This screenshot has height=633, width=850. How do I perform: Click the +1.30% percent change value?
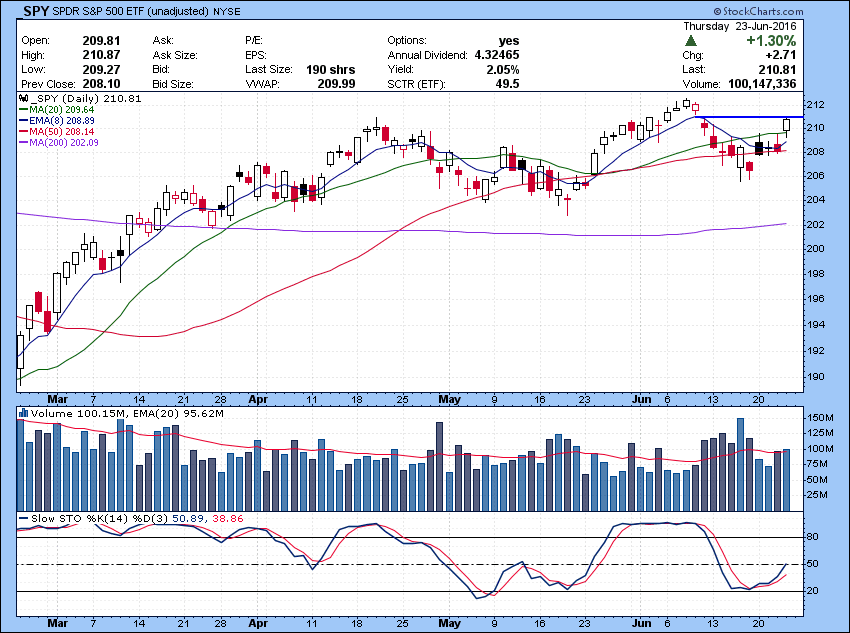tap(771, 41)
